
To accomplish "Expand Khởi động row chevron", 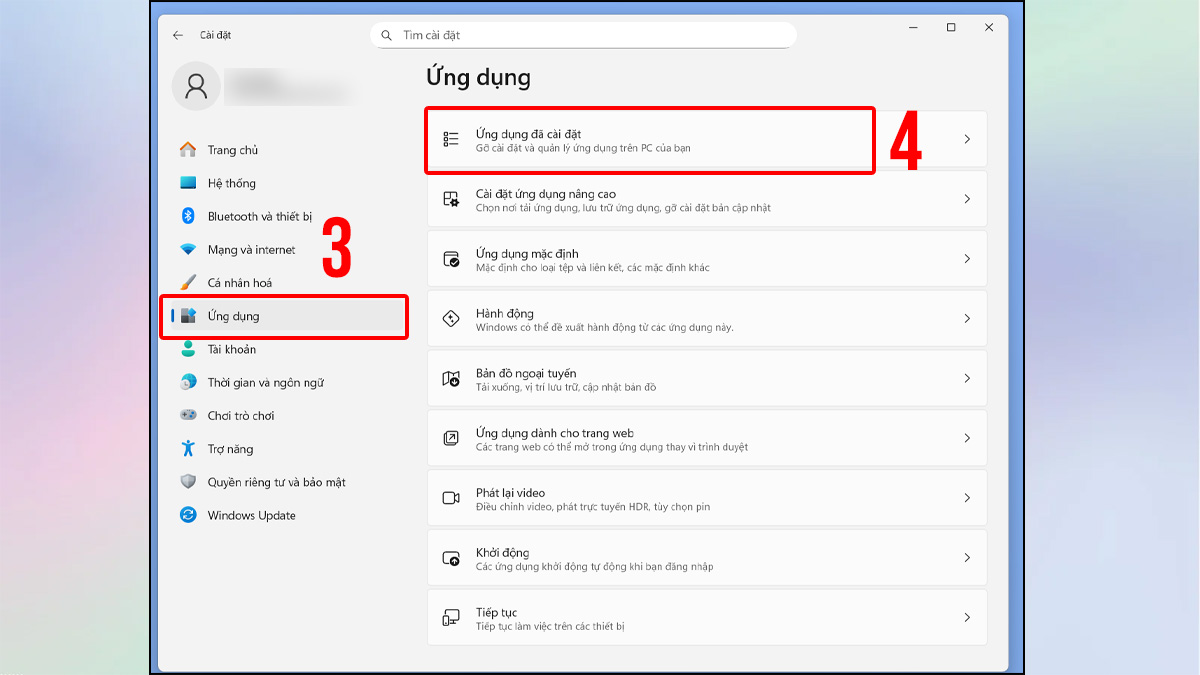I will click(x=967, y=558).
